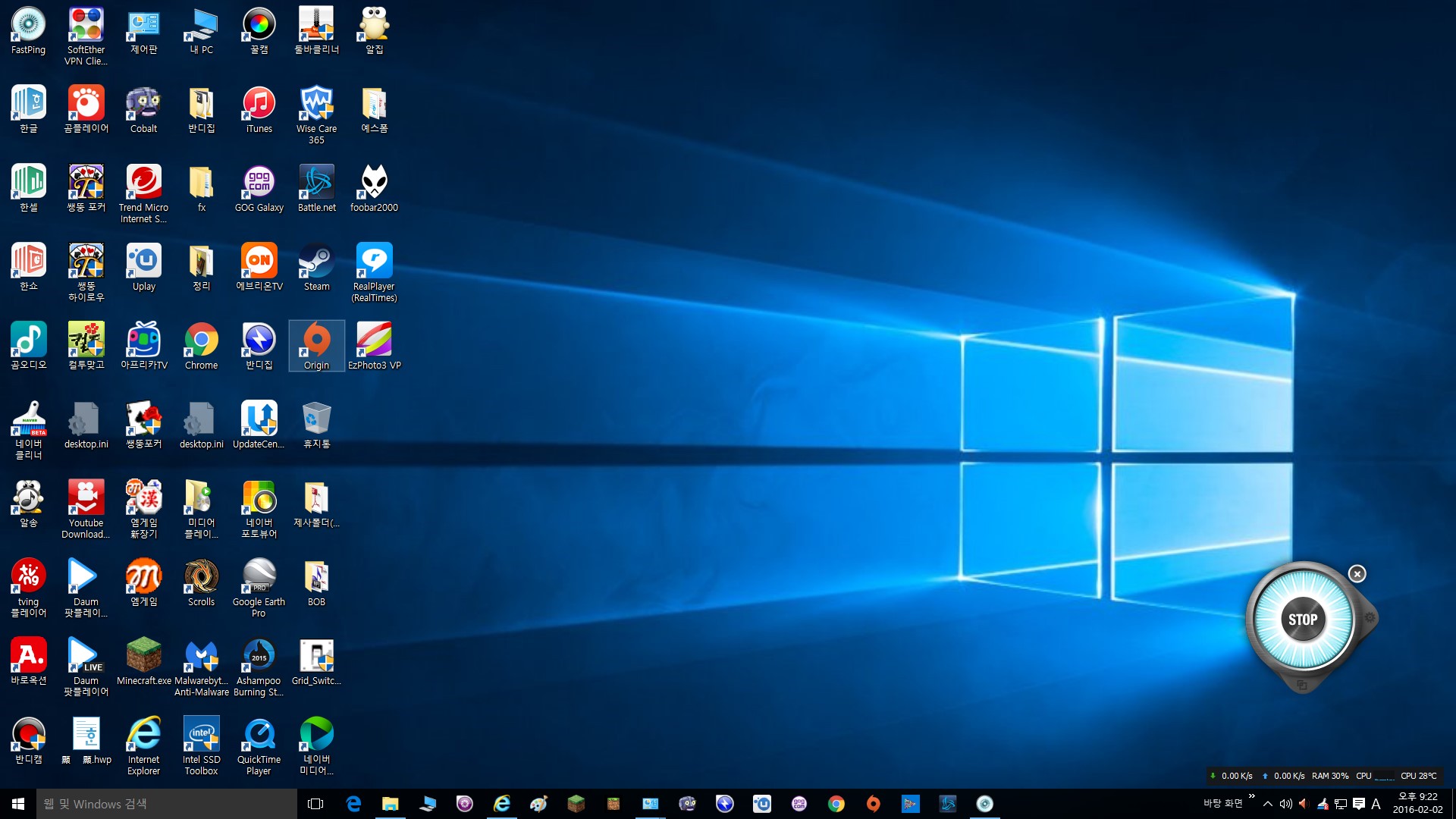Viewport: 1456px width, 819px height.
Task: Open Google Earth Pro shortcut
Action: 259,588
